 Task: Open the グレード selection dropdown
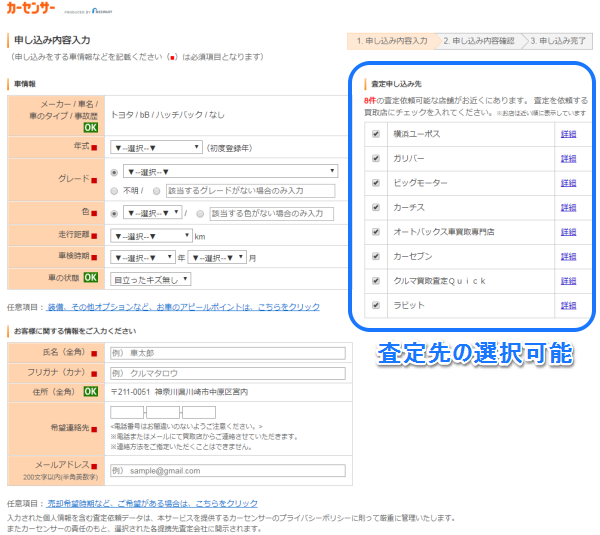pyautogui.click(x=230, y=171)
